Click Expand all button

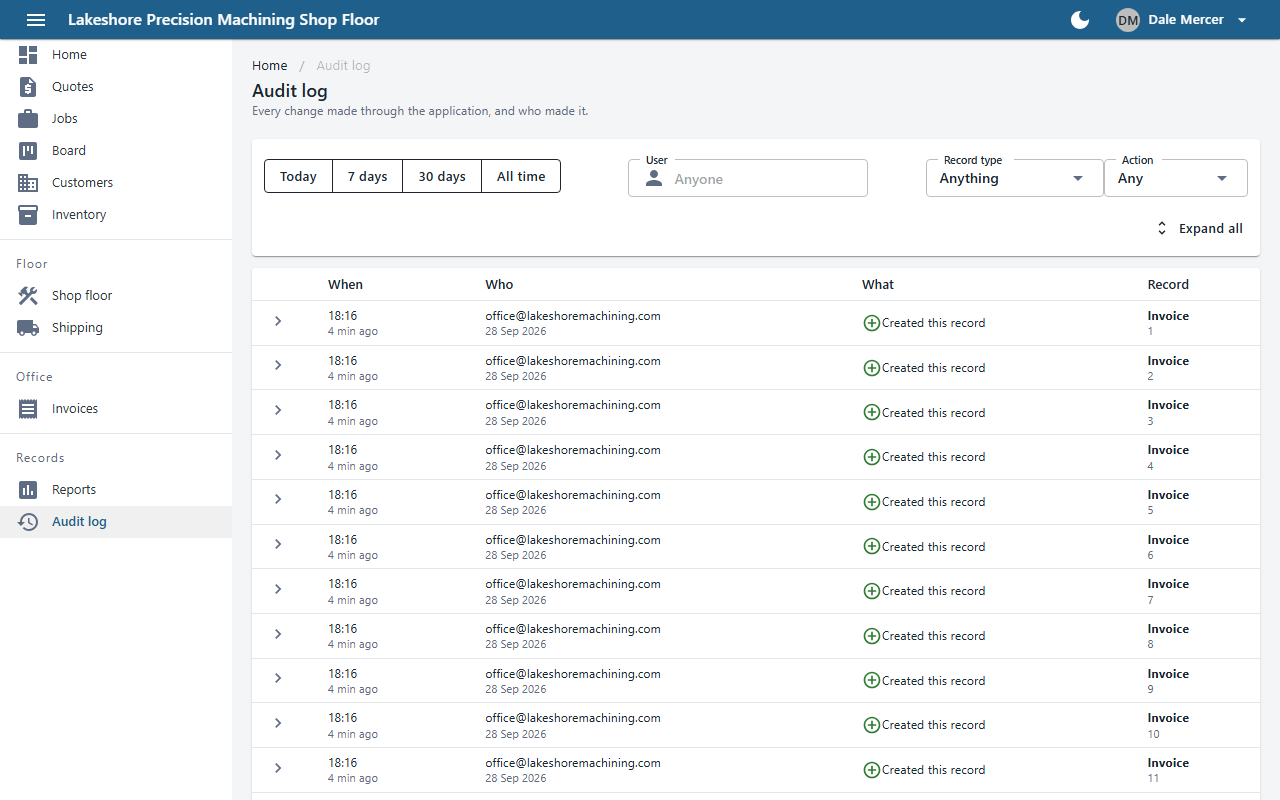click(x=1198, y=229)
